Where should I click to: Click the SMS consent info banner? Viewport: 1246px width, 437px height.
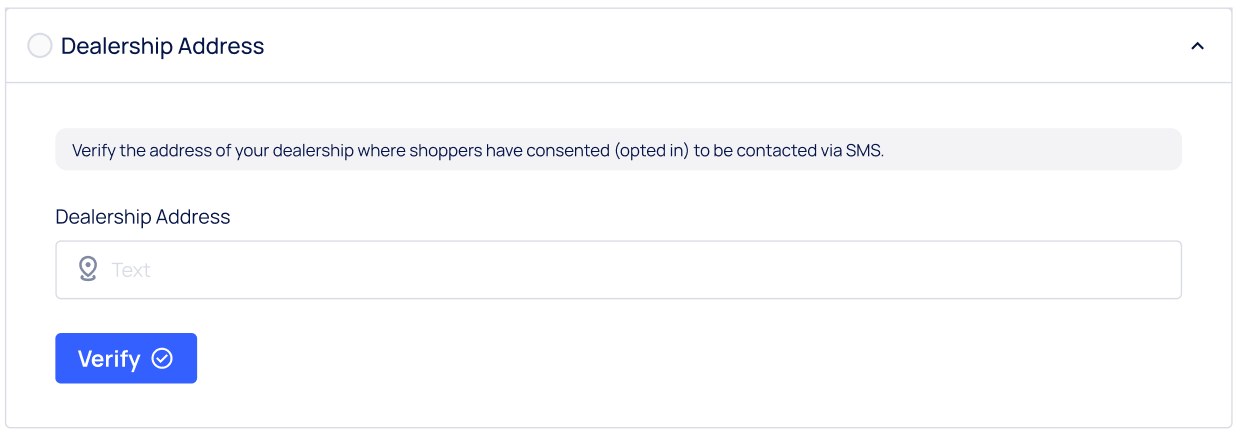(x=618, y=150)
